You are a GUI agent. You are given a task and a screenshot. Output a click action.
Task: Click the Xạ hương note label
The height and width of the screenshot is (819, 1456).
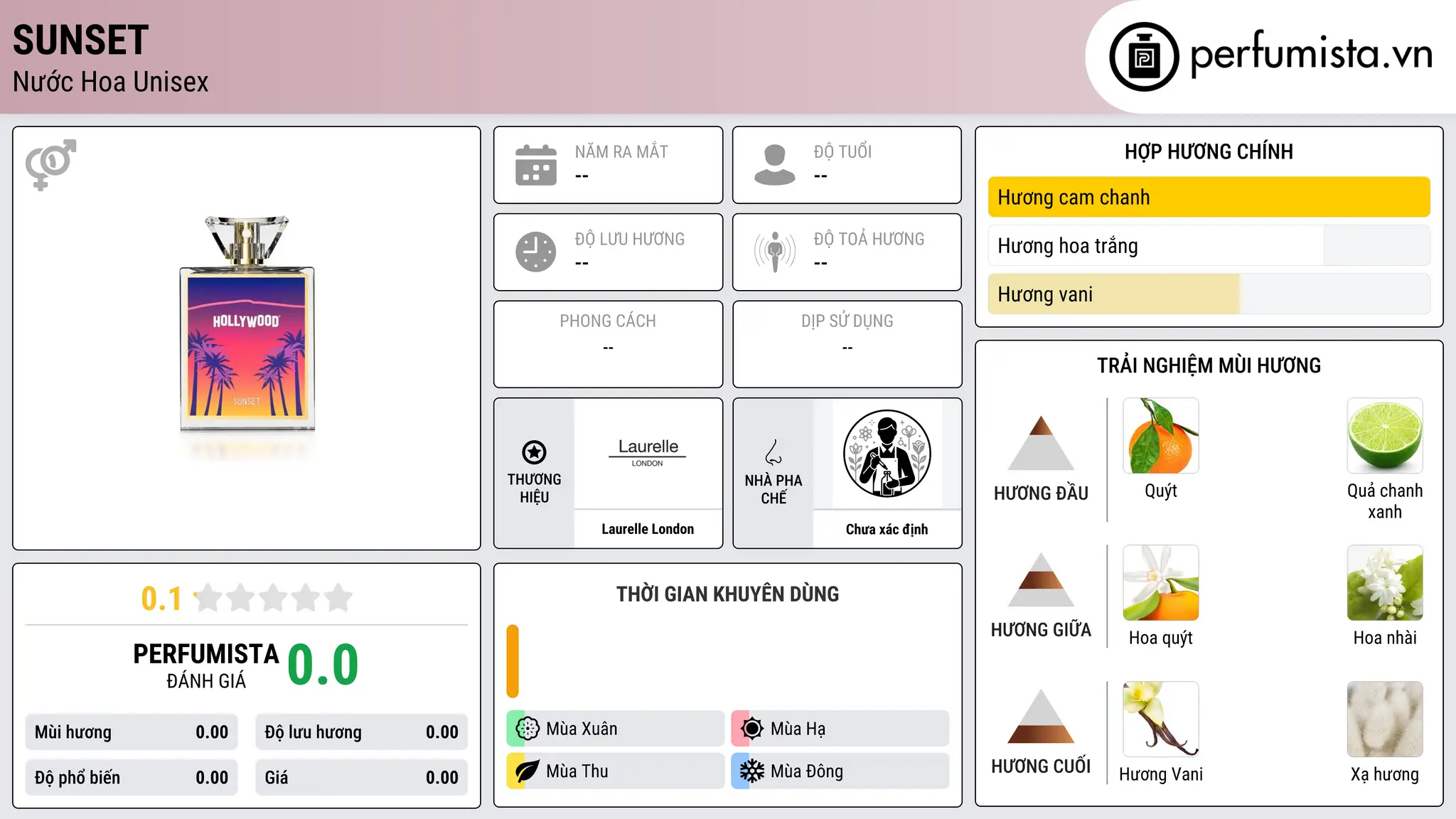pos(1385,774)
